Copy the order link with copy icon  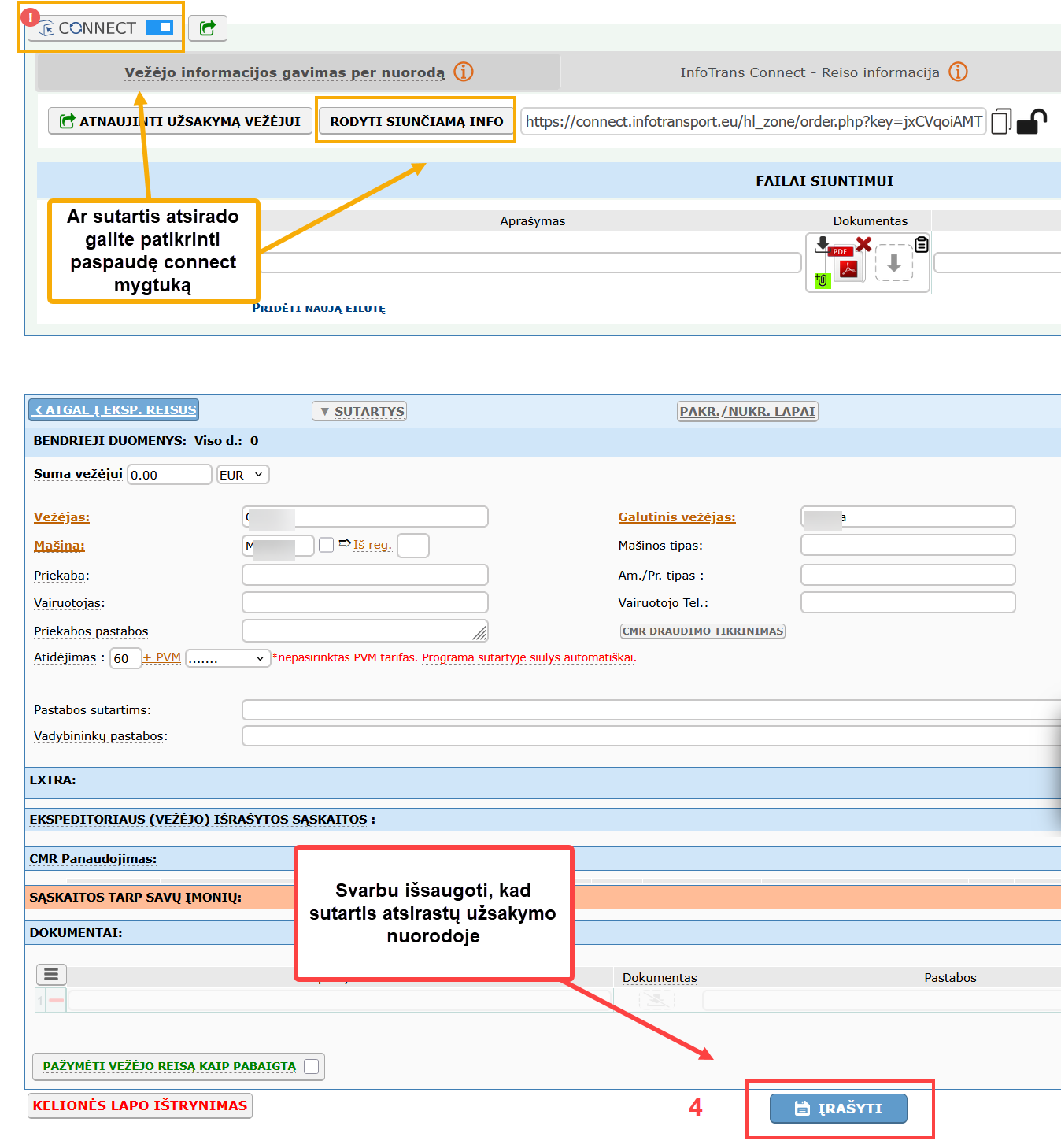pos(1001,121)
